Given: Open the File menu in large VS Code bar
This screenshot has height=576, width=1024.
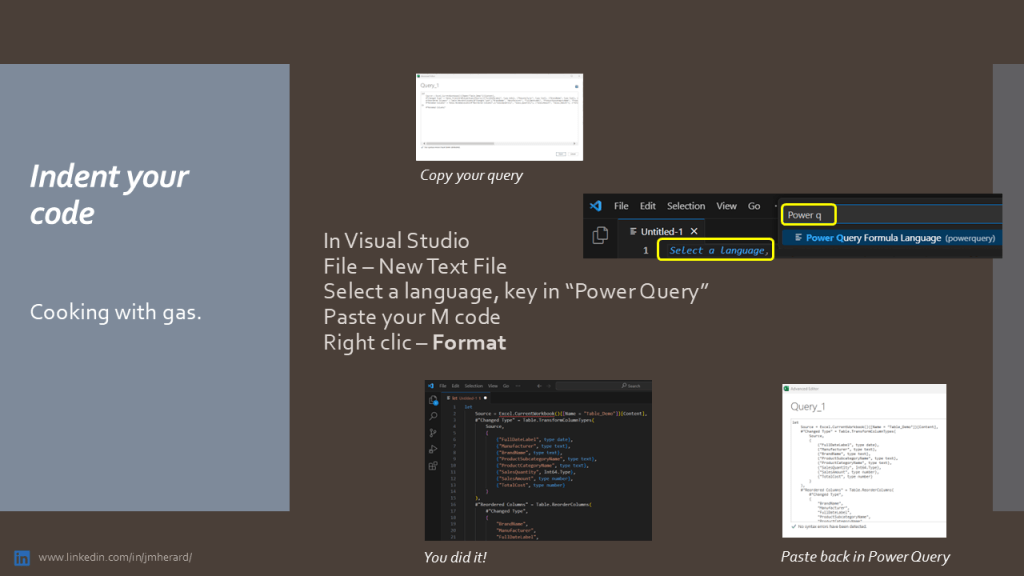Looking at the screenshot, I should coord(621,206).
